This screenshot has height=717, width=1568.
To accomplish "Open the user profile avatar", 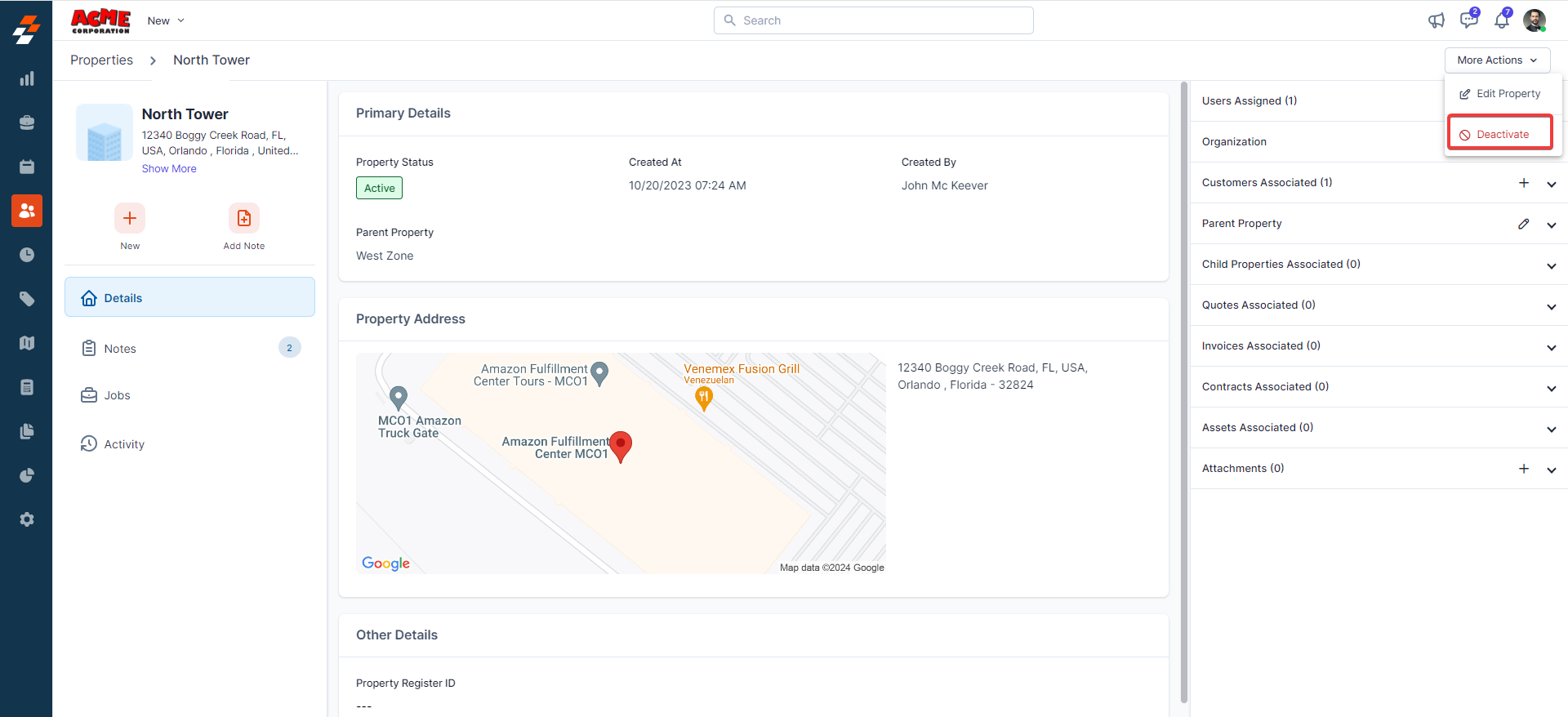I will click(1534, 20).
